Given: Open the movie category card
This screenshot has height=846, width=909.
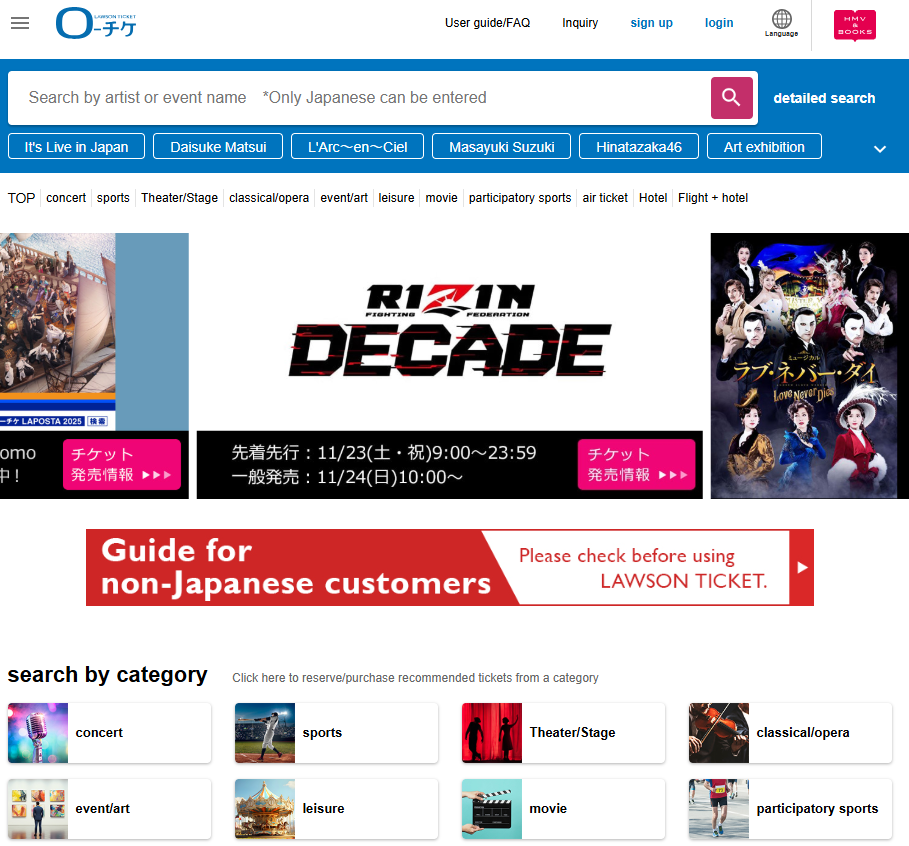Looking at the screenshot, I should point(563,809).
